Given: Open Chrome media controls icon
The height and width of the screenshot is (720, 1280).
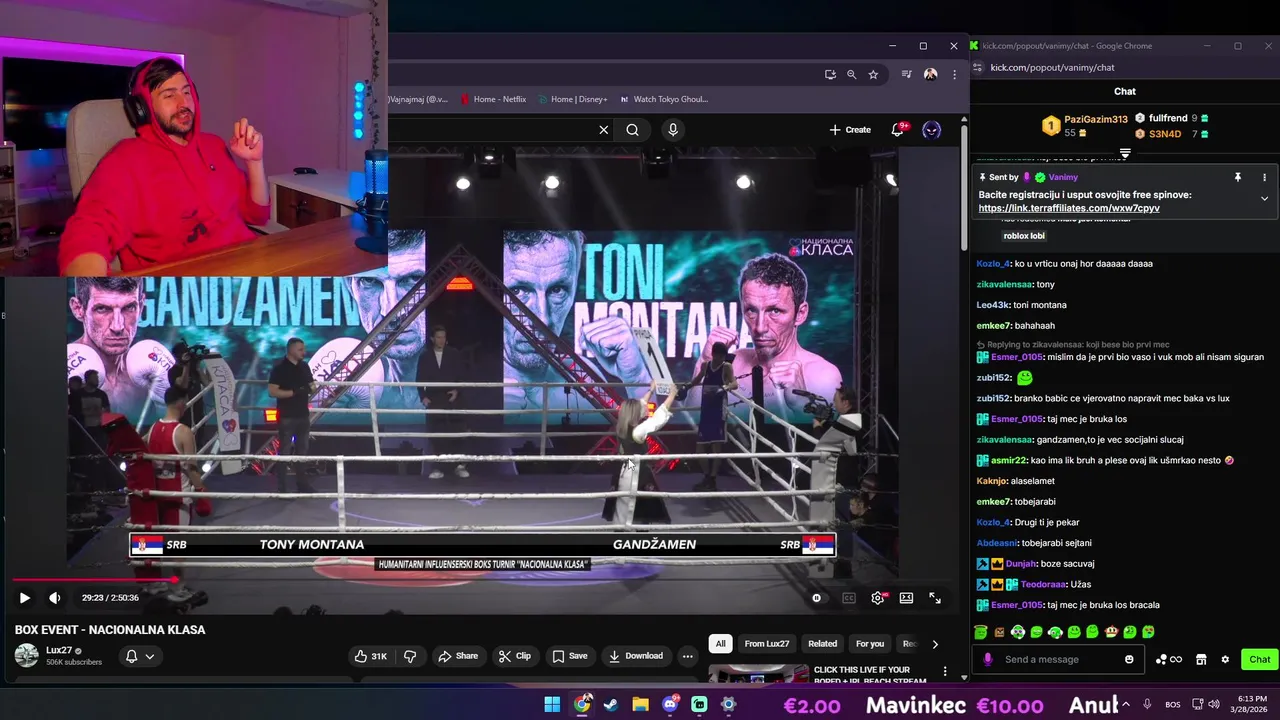Looking at the screenshot, I should [906, 74].
